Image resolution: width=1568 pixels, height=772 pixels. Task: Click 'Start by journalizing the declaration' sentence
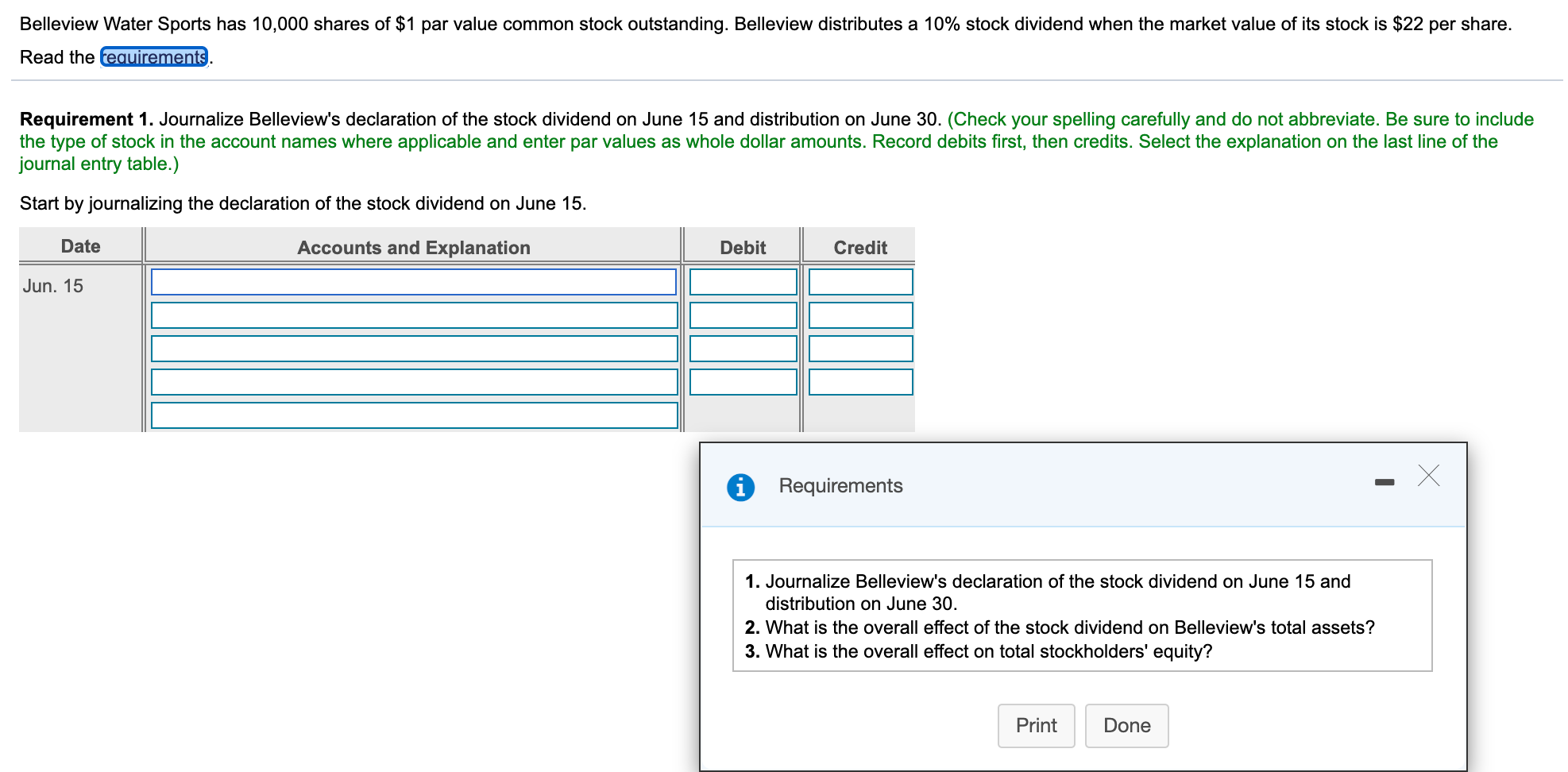(303, 203)
